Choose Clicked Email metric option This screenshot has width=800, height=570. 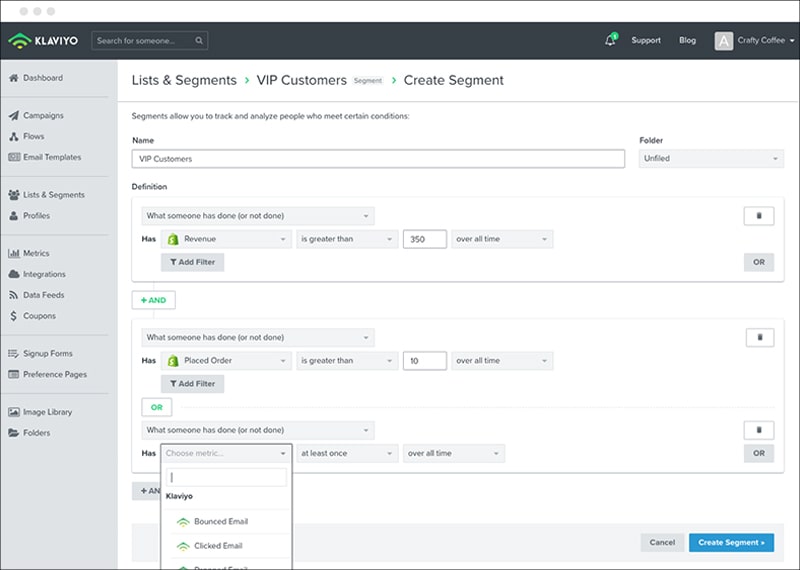218,546
